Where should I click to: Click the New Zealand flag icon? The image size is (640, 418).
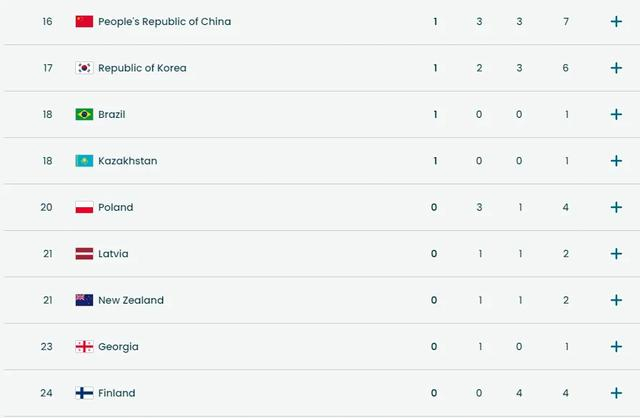pyautogui.click(x=84, y=300)
